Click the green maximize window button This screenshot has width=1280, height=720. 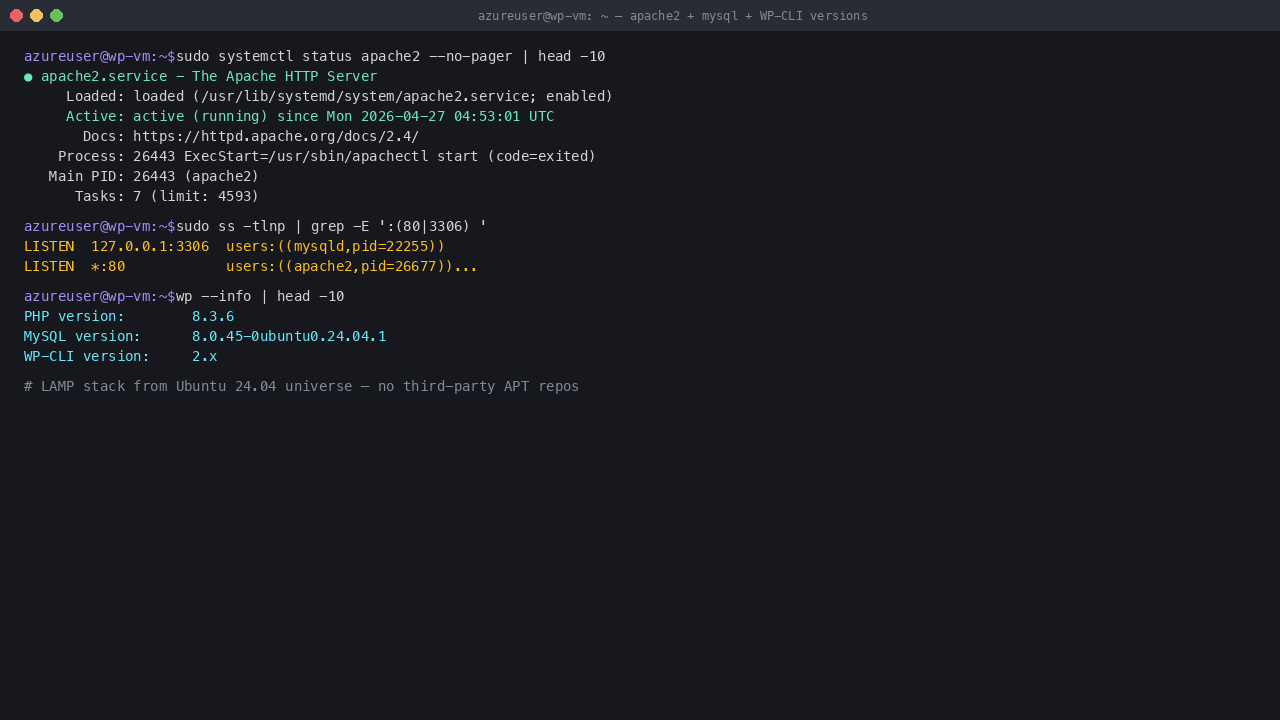click(56, 15)
